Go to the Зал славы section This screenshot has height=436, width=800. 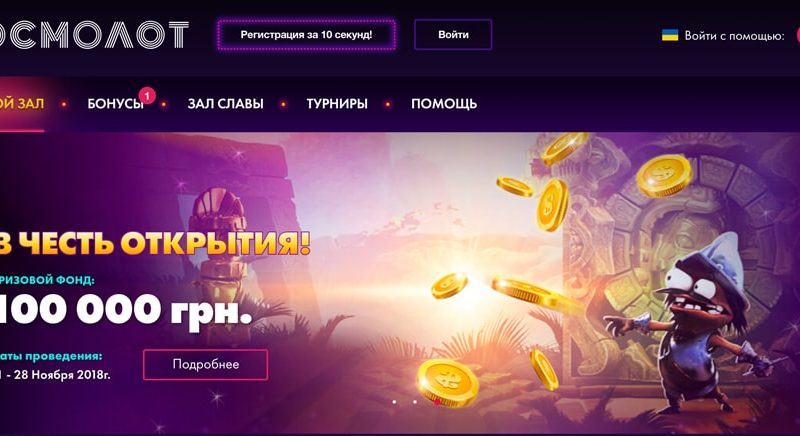pyautogui.click(x=226, y=104)
